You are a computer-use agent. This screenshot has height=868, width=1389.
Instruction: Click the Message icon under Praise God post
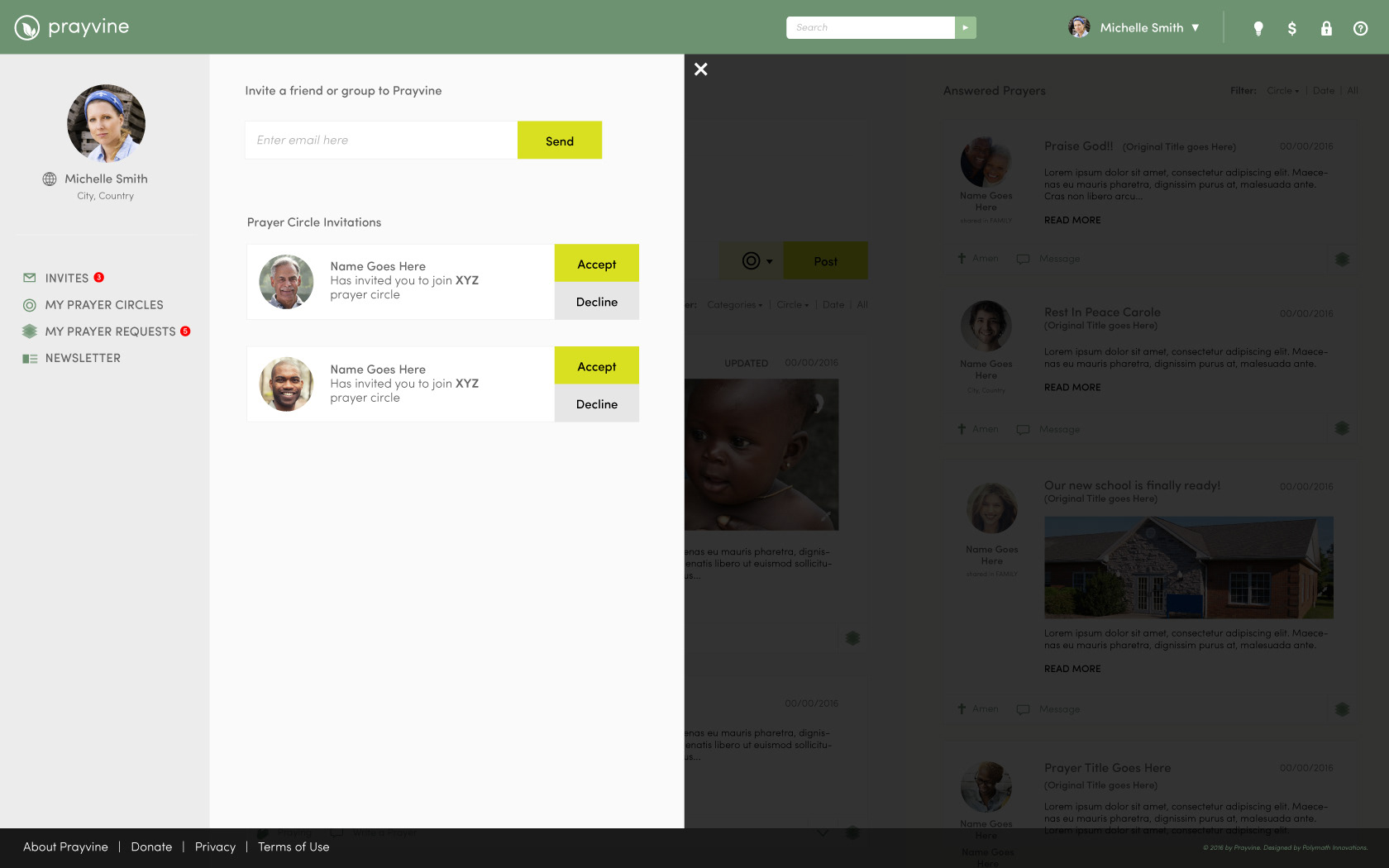[1023, 259]
